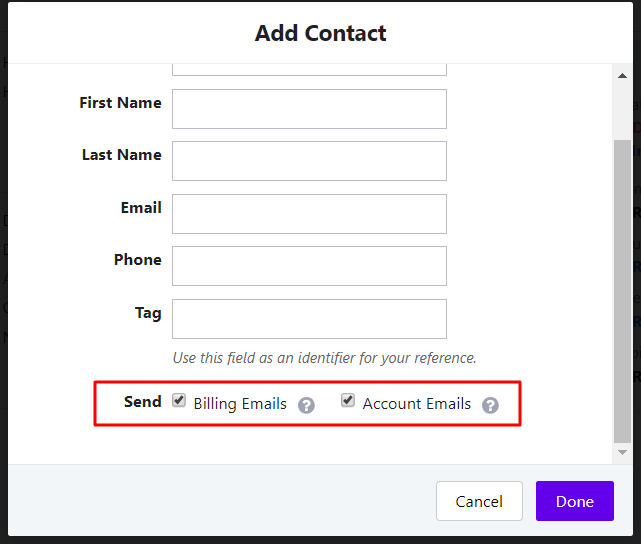The height and width of the screenshot is (544, 641).
Task: Focus the Email input field
Action: coord(309,214)
